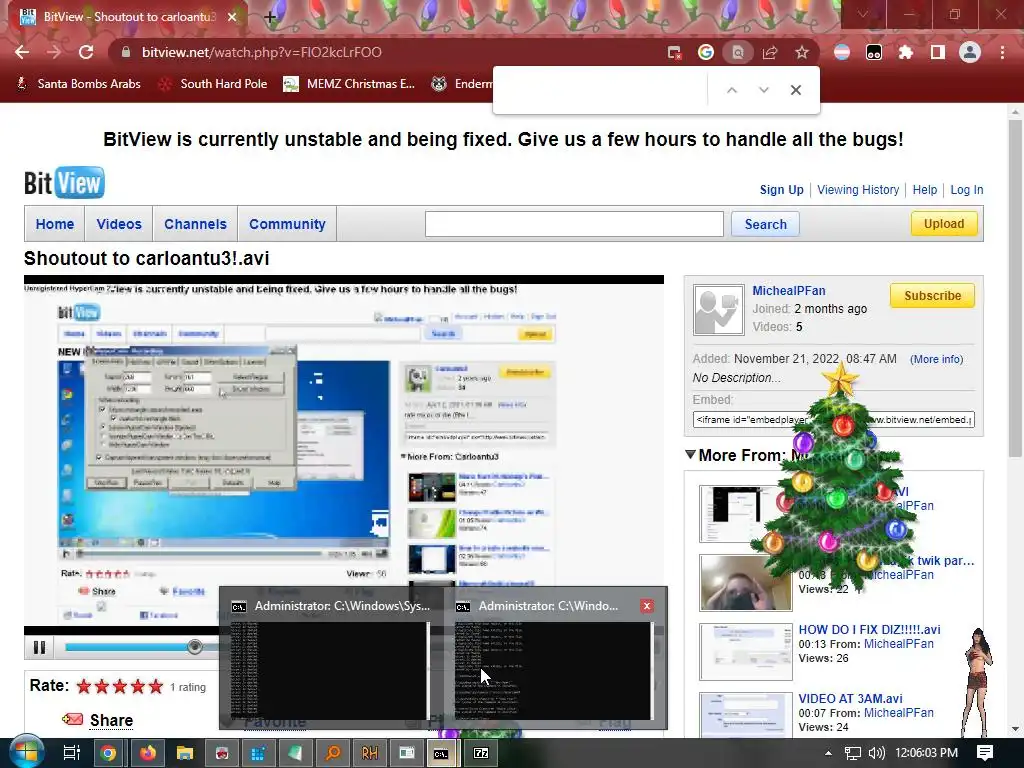This screenshot has width=1024, height=768.
Task: Bookmark this page with the star icon
Action: click(x=802, y=52)
